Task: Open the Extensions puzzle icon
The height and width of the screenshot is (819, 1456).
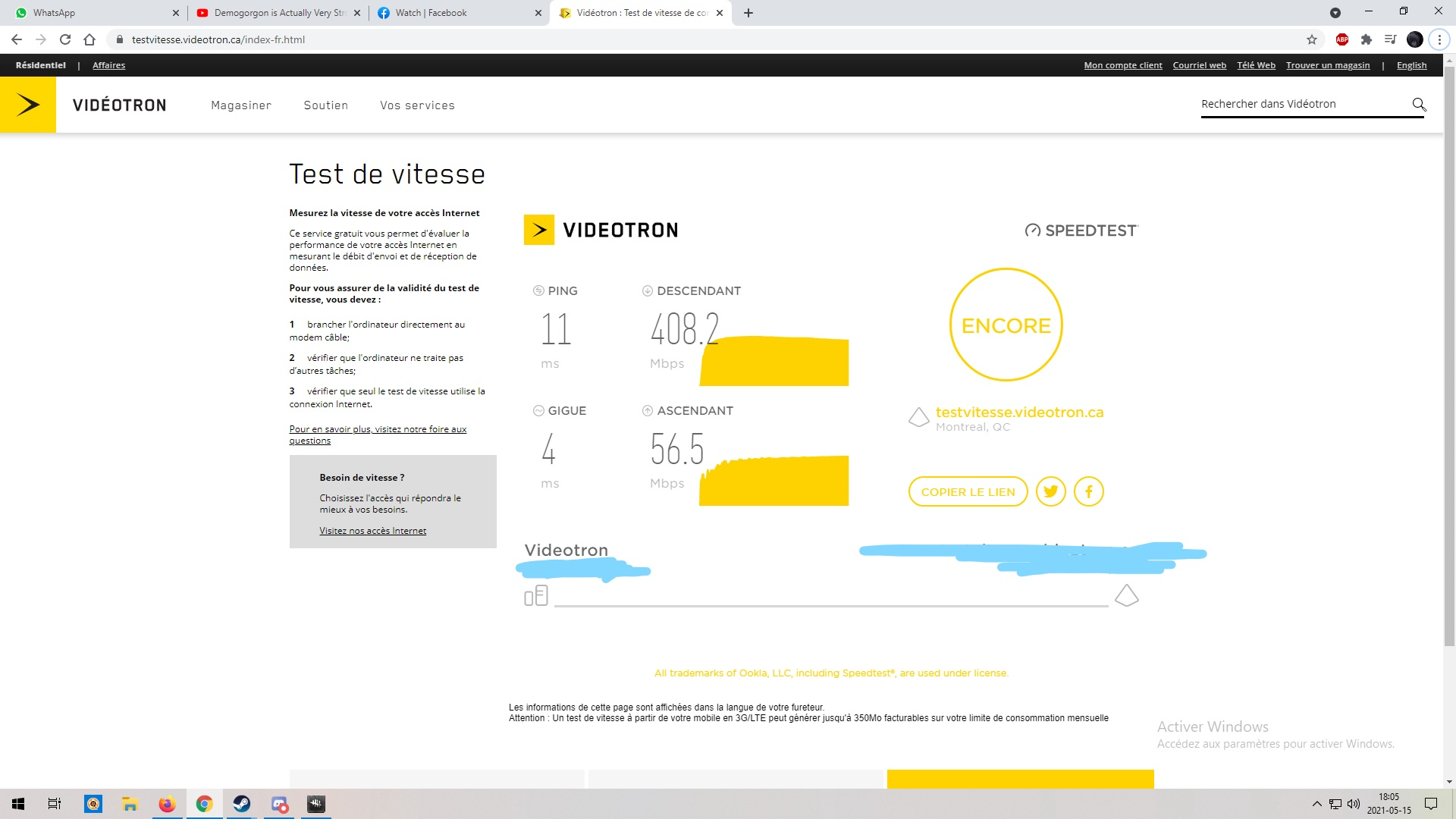Action: point(1367,39)
